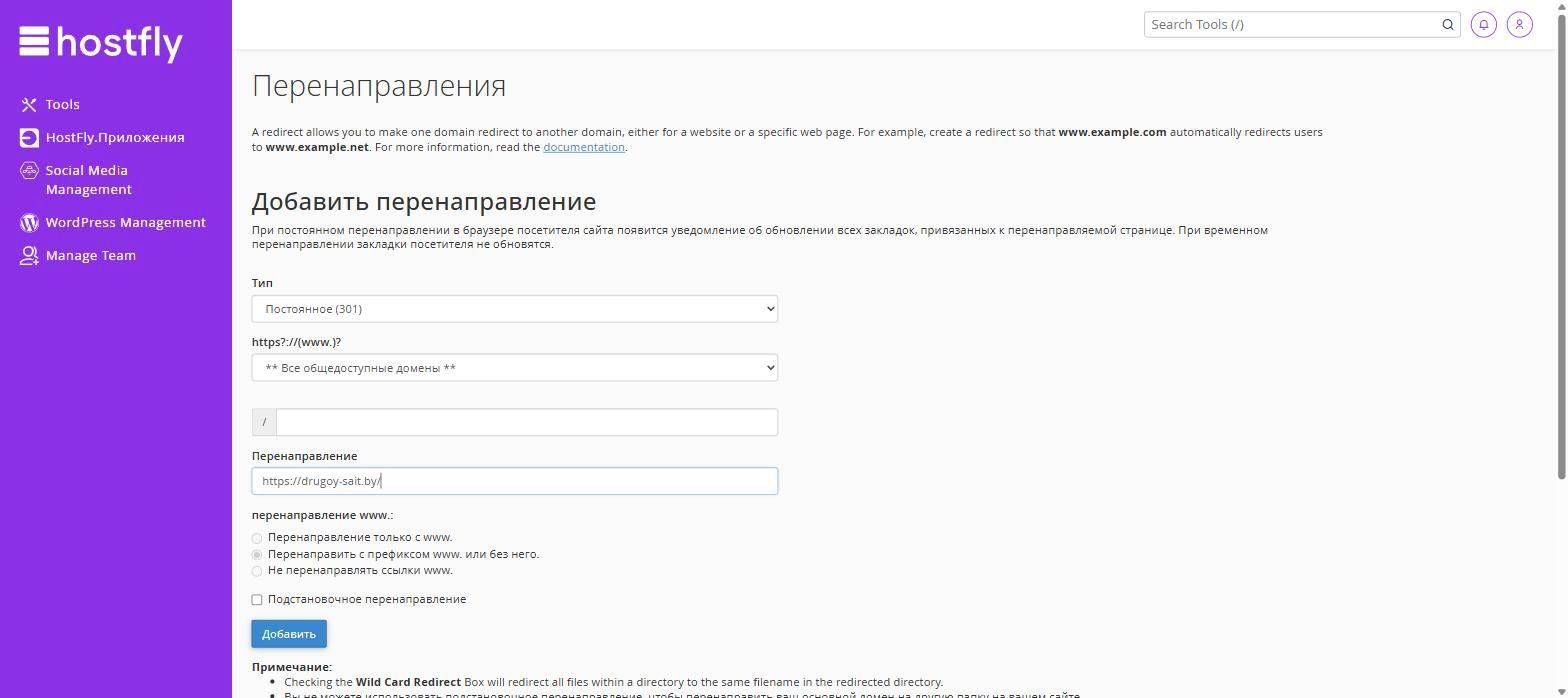The image size is (1568, 698).
Task: Open Manage Team page
Action: [90, 255]
